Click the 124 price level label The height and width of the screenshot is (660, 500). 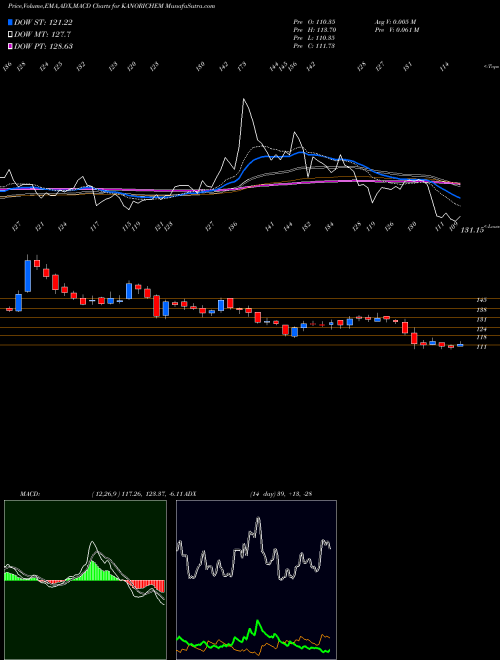481,329
